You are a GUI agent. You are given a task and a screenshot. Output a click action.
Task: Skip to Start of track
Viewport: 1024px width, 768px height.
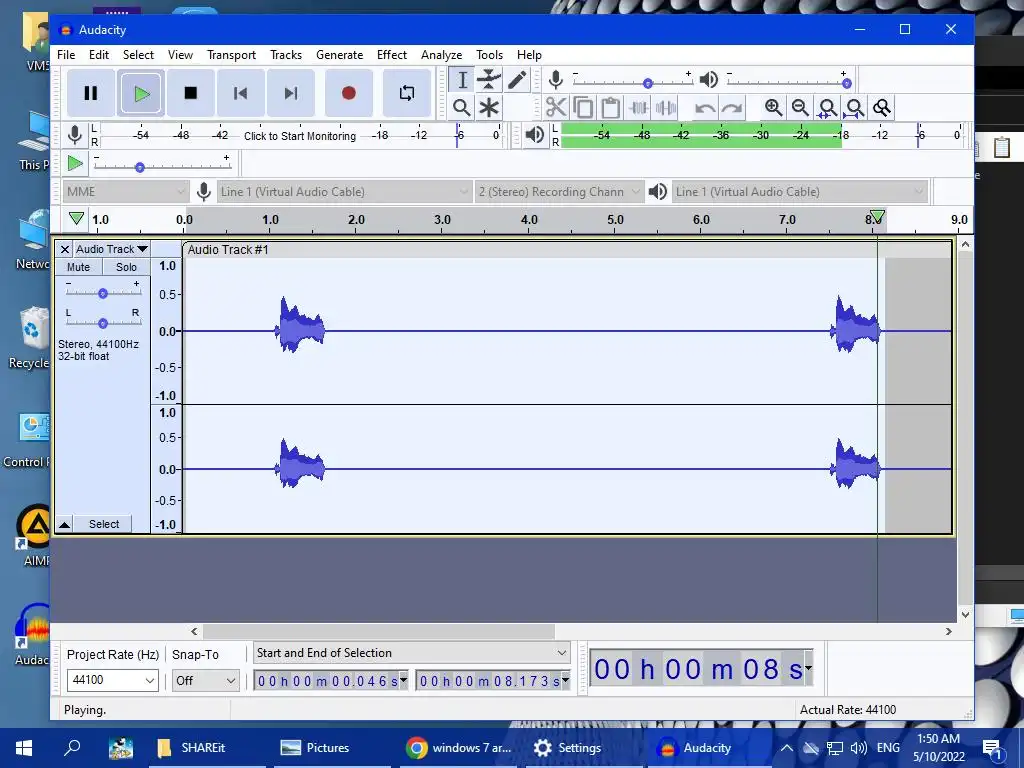(x=240, y=93)
